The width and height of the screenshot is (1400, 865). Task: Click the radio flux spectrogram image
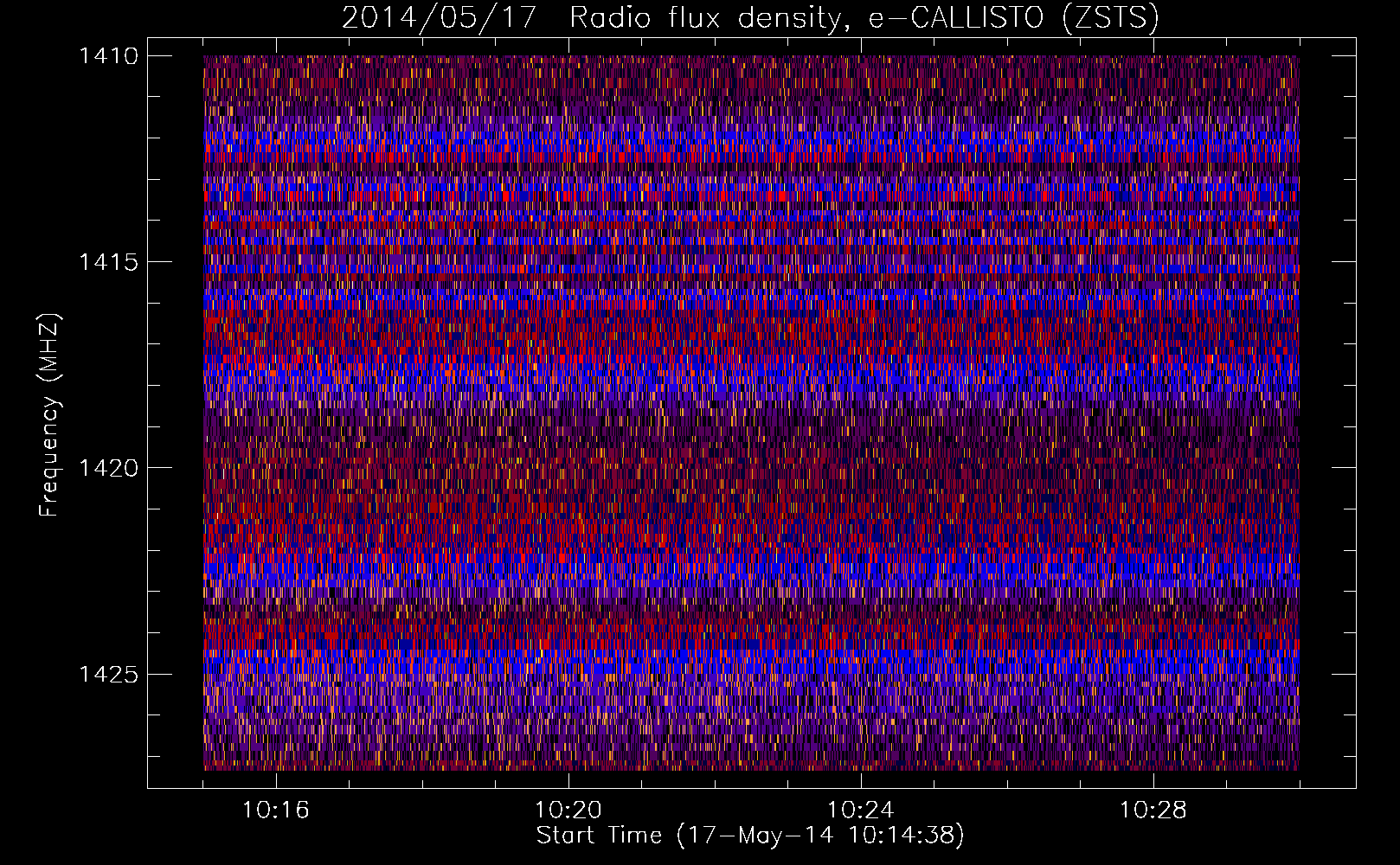click(x=751, y=413)
